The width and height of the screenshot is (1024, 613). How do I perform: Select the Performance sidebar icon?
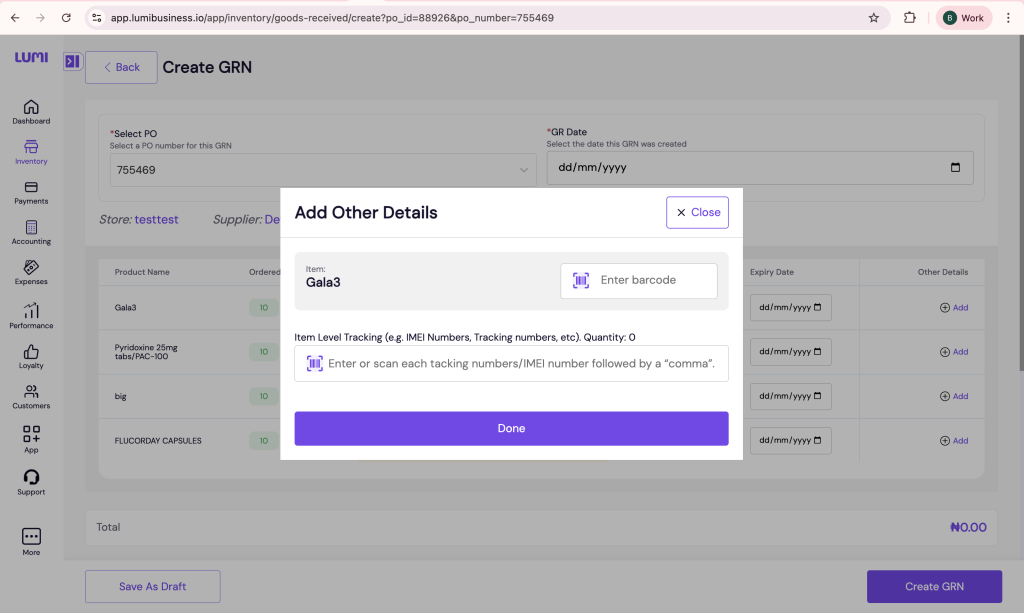point(31,315)
